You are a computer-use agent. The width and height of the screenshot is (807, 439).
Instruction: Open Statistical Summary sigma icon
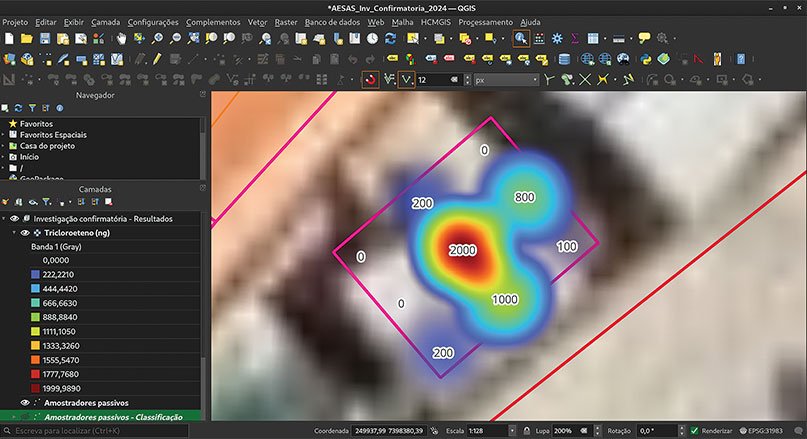(575, 38)
